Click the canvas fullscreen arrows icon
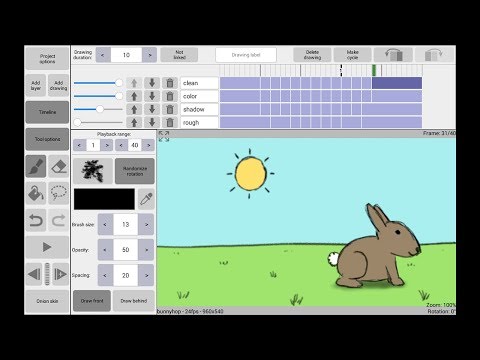 point(164,136)
